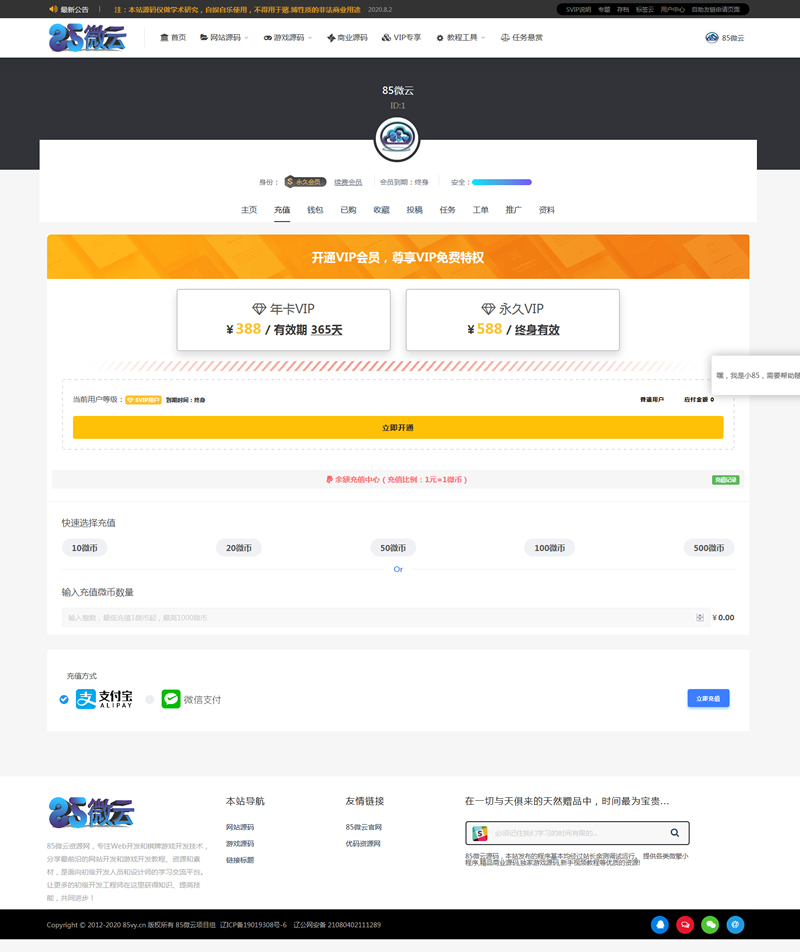The image size is (800, 952).
Task: Open the 游戏源码 dropdown
Action: (x=290, y=37)
